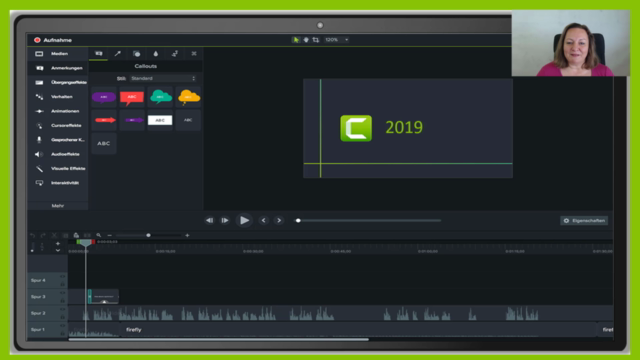640x360 pixels.
Task: Switch to arrows and lines annotation tab
Action: click(118, 53)
